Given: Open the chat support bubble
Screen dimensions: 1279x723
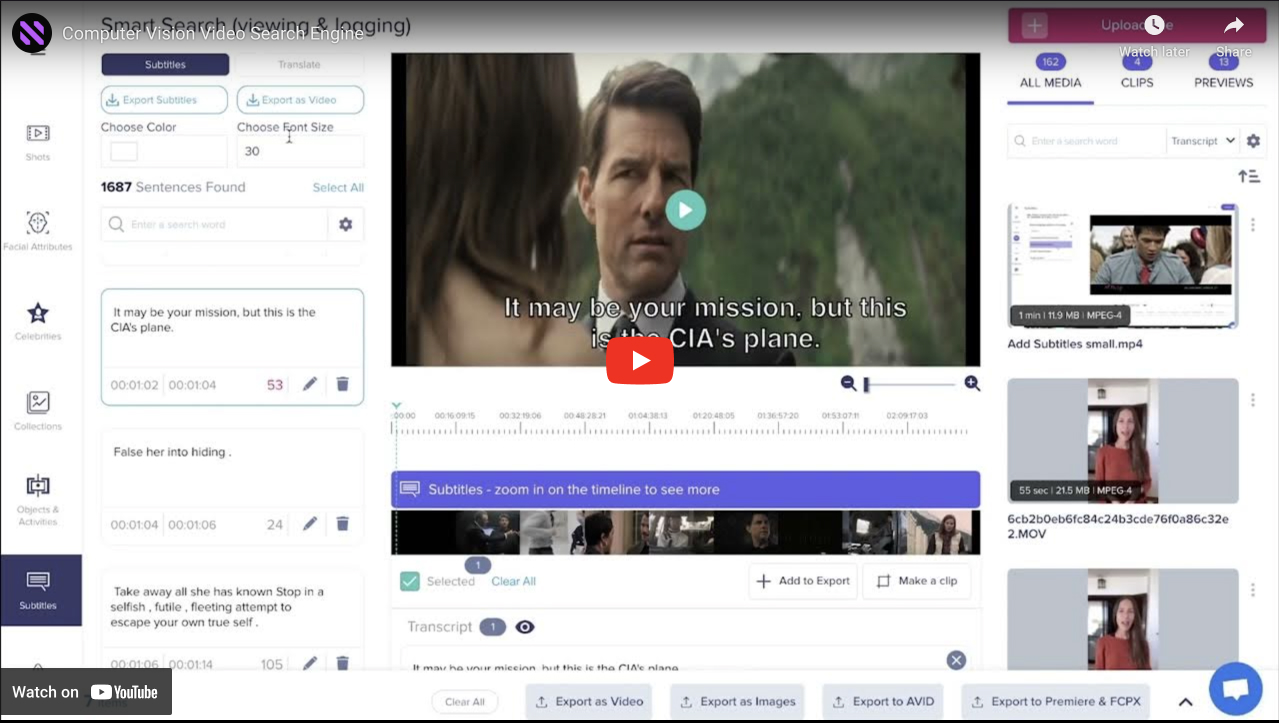Looking at the screenshot, I should pos(1235,689).
